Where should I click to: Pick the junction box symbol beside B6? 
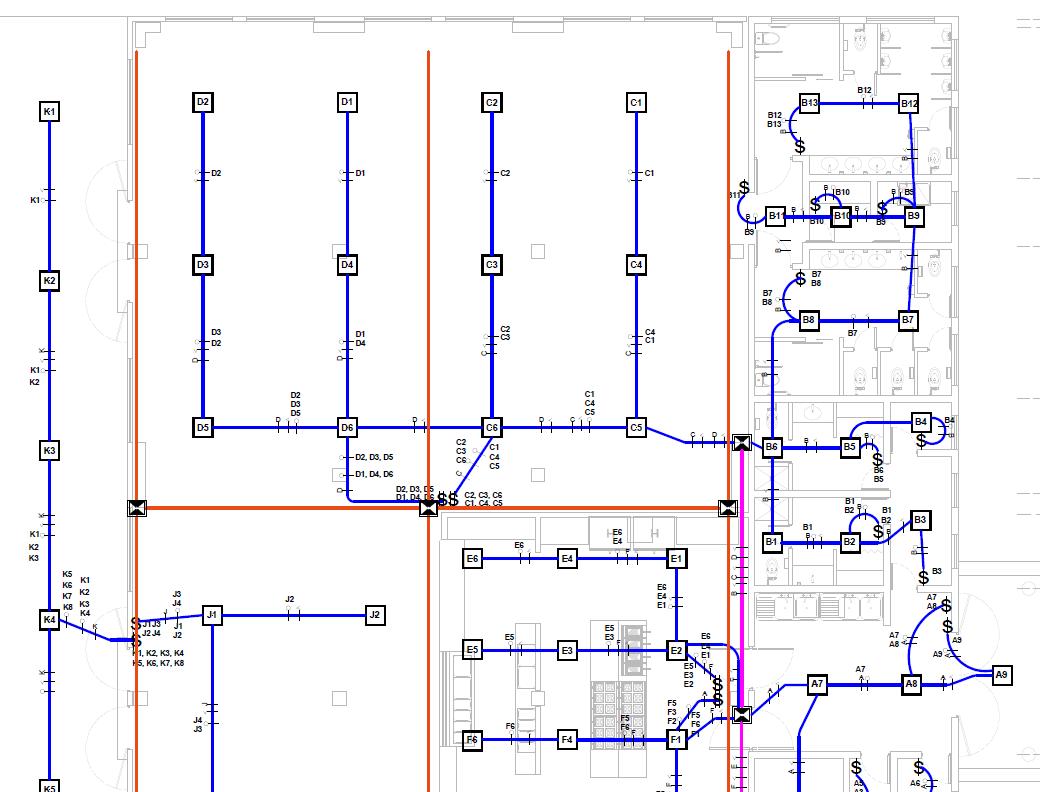coord(742,443)
